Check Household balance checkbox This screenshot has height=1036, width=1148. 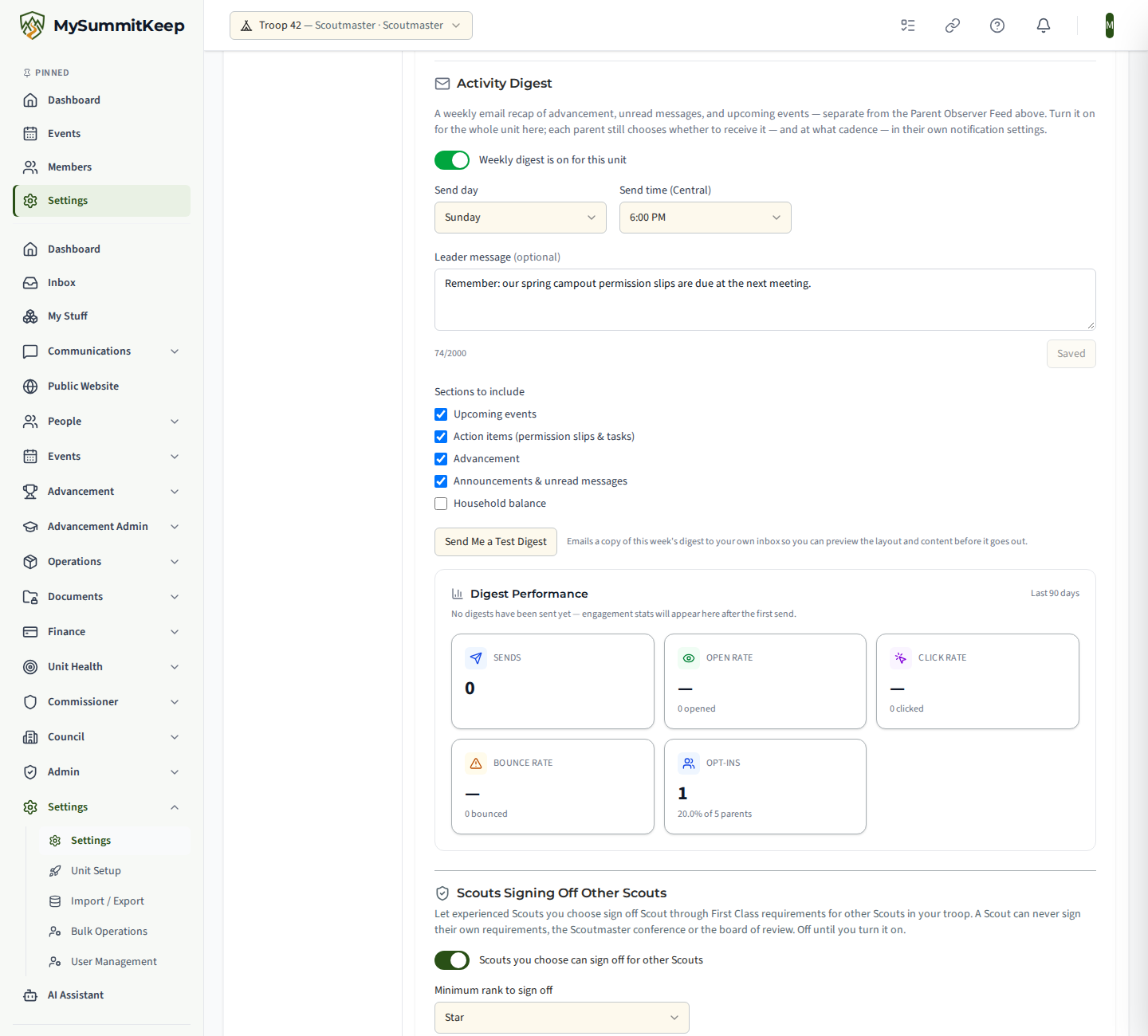[x=441, y=504]
